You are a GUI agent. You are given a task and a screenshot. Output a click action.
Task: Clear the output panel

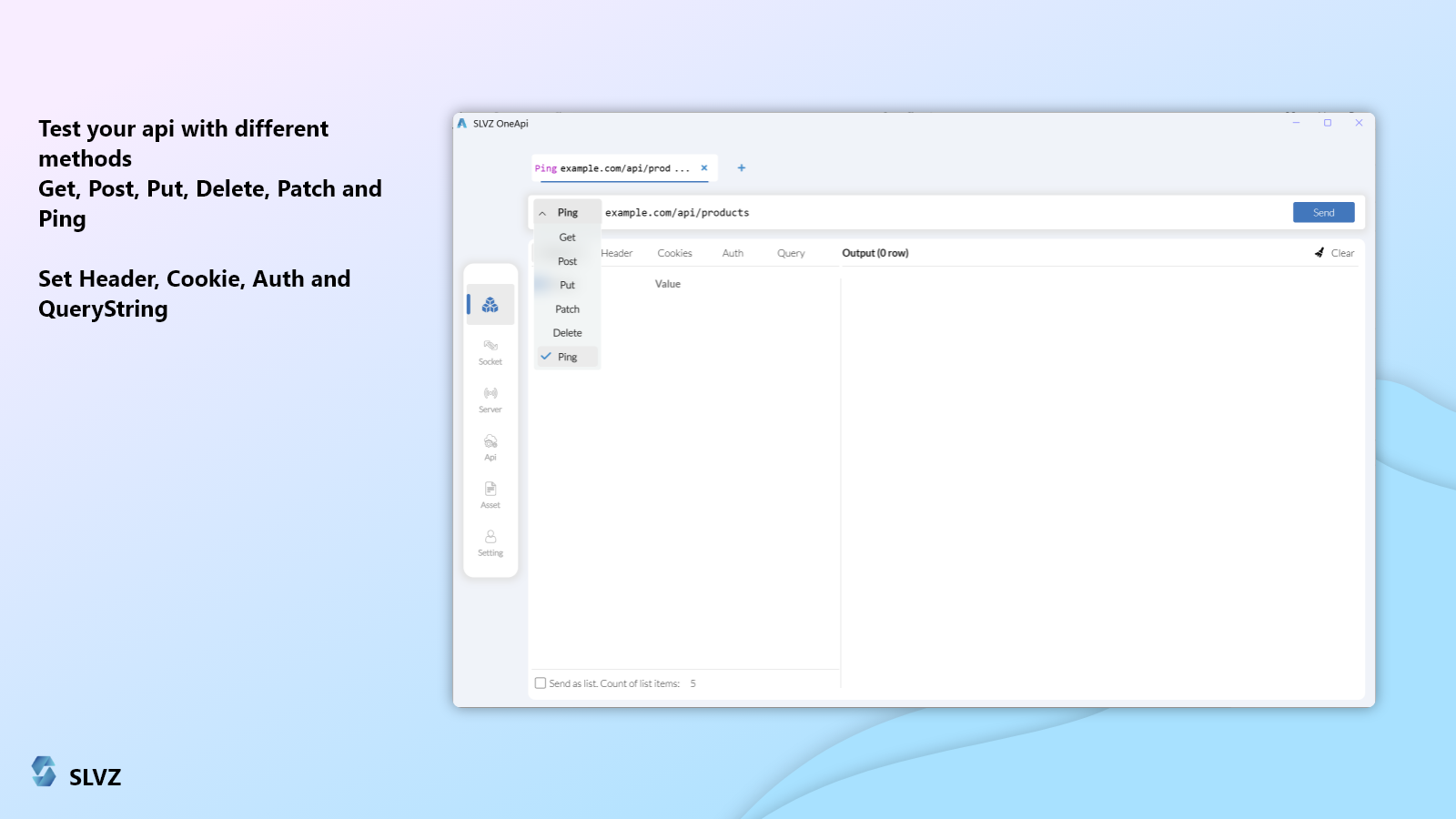1335,254
